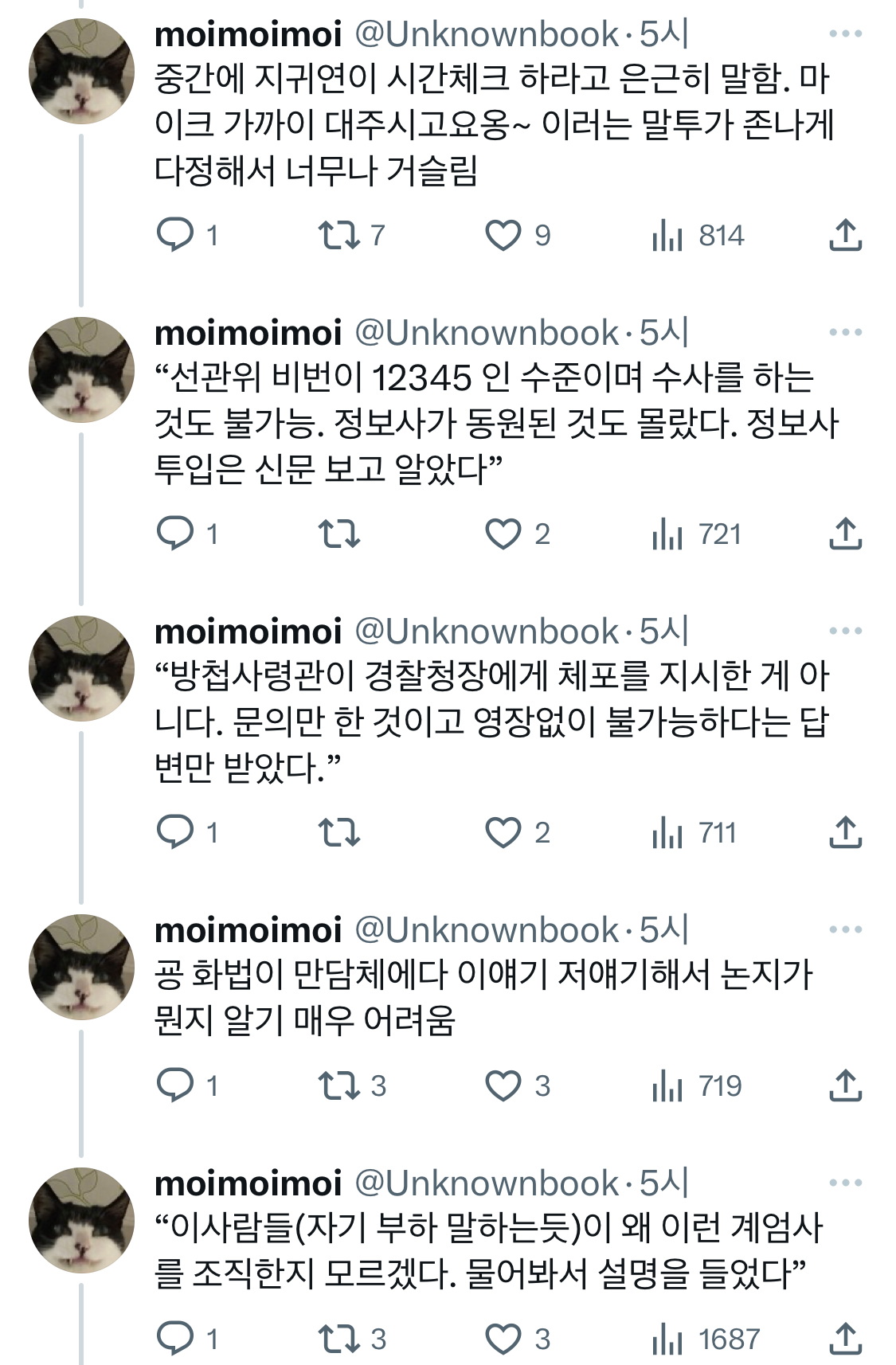Screen dimensions: 896x1365
Task: Retweet the 만담체 tweet
Action: coord(338,1085)
